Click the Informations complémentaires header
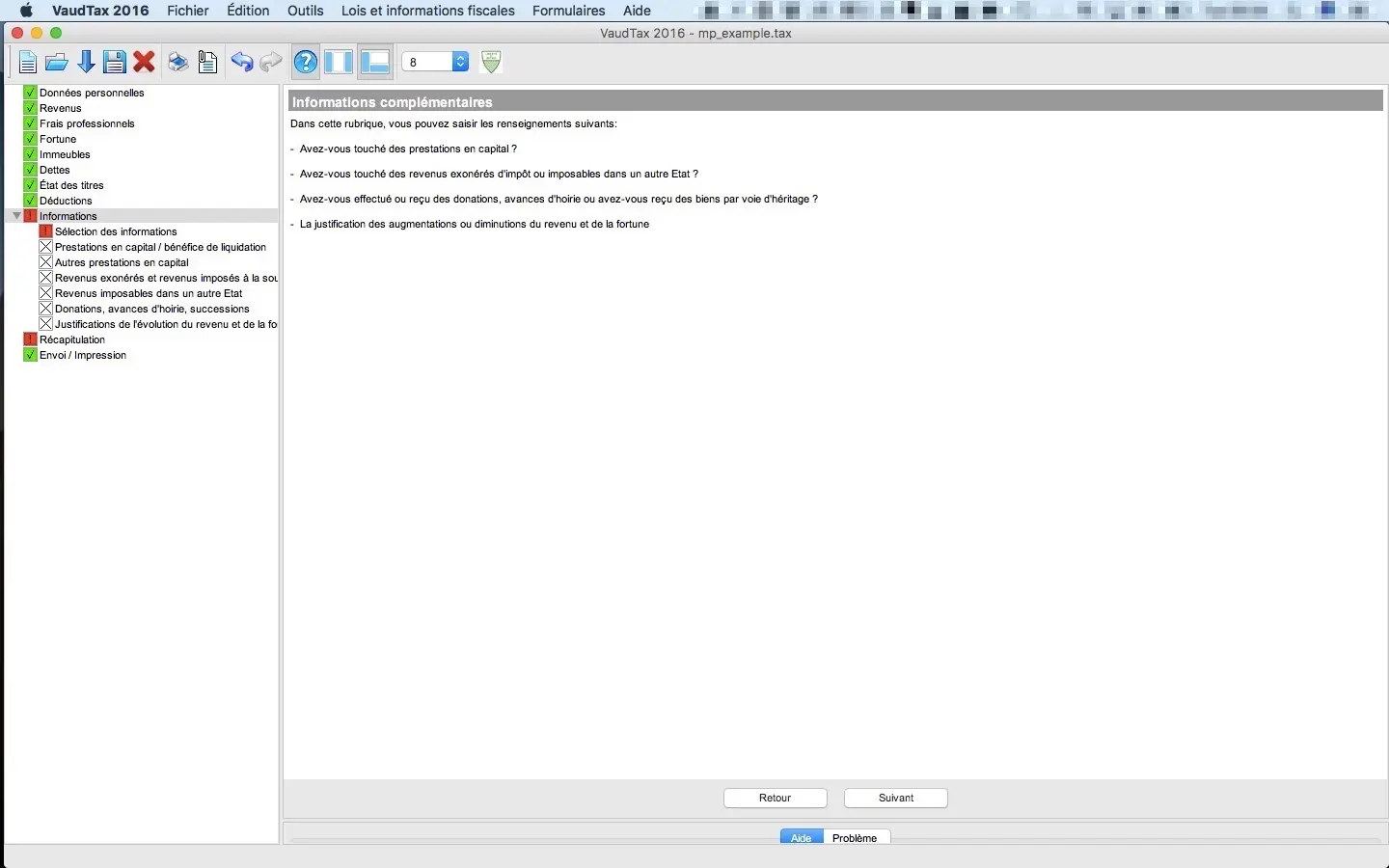The height and width of the screenshot is (868, 1389). pyautogui.click(x=835, y=101)
